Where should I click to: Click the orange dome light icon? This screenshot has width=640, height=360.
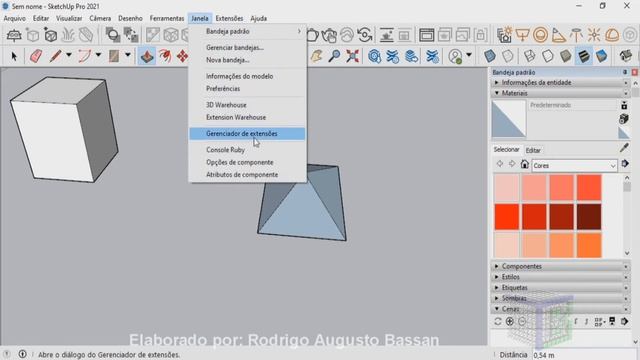coord(612,35)
